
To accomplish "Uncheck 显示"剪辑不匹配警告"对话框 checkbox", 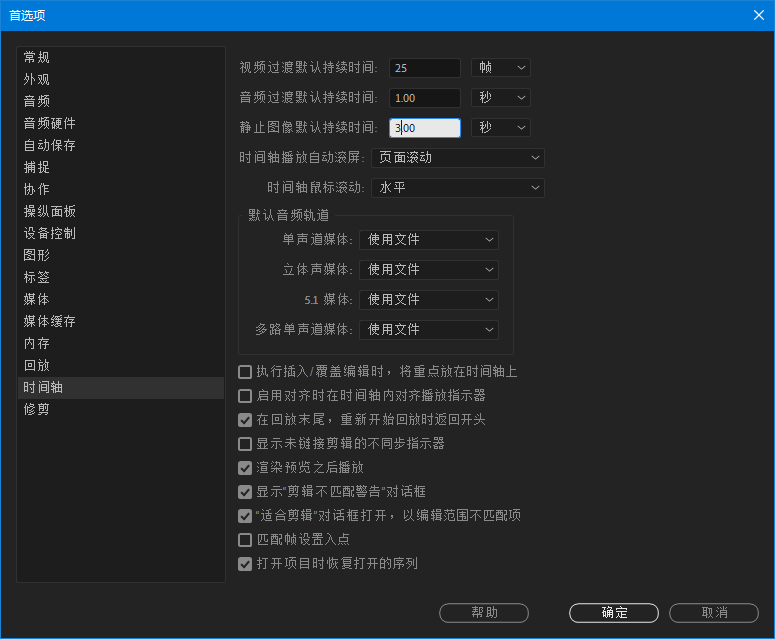I will click(245, 492).
